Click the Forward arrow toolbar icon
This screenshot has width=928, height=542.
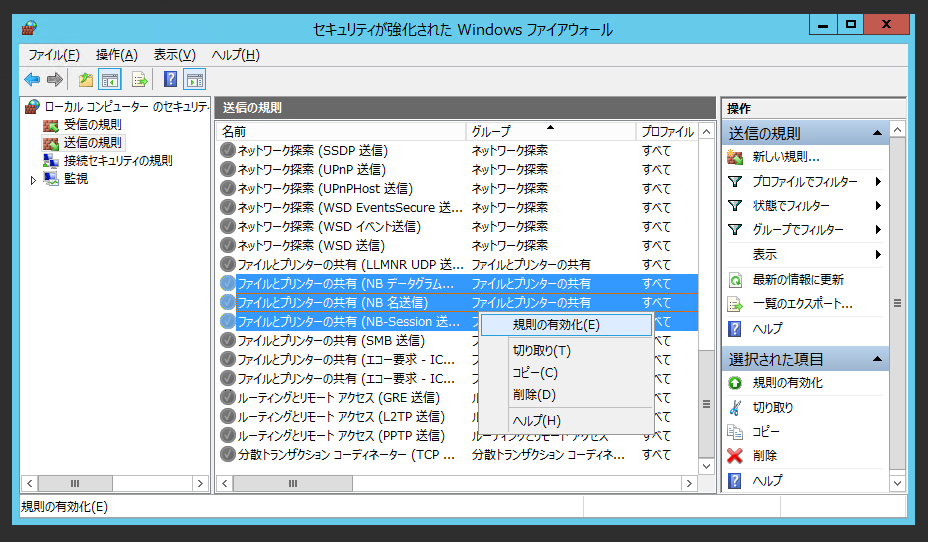coord(54,79)
